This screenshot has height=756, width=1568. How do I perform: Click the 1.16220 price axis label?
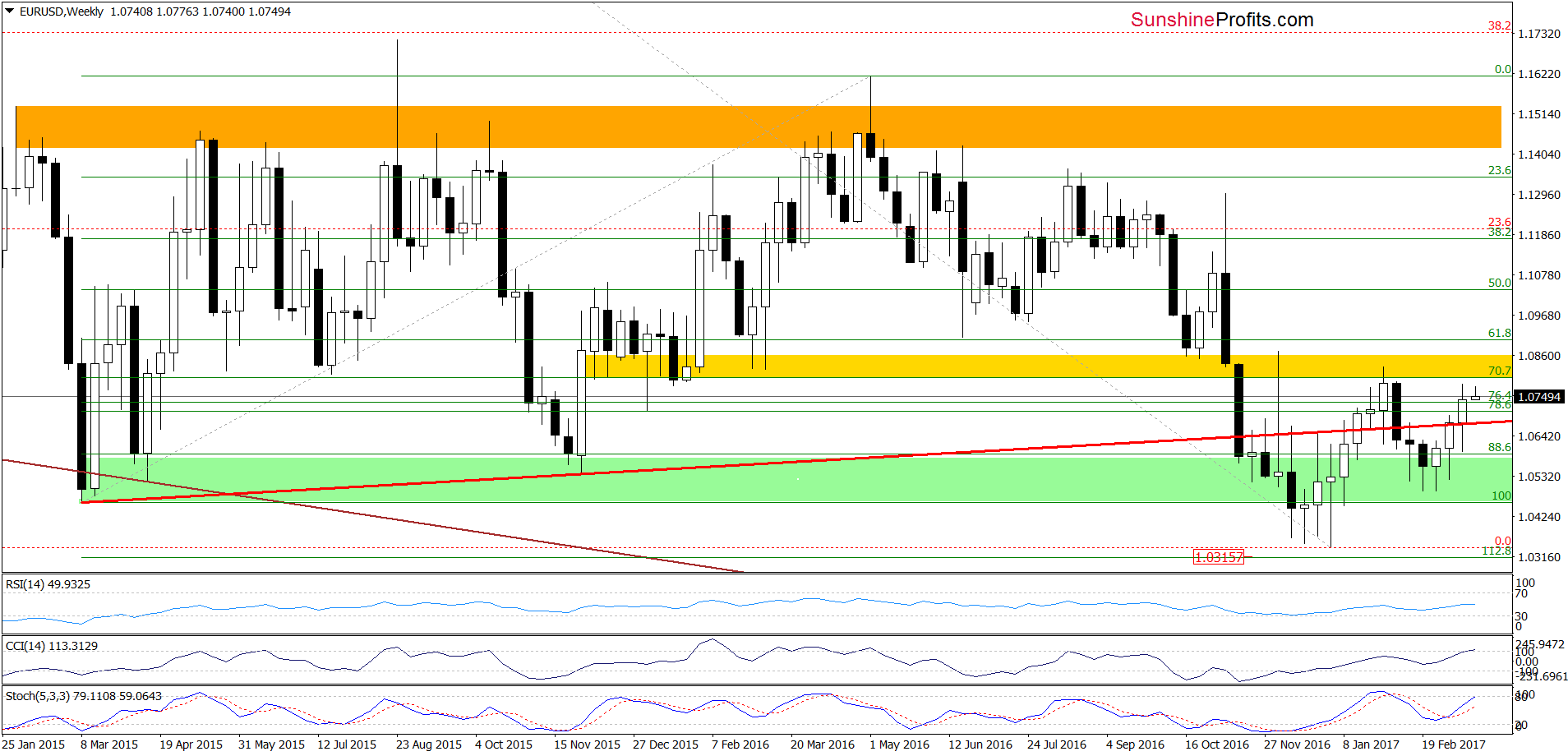pyautogui.click(x=1539, y=74)
